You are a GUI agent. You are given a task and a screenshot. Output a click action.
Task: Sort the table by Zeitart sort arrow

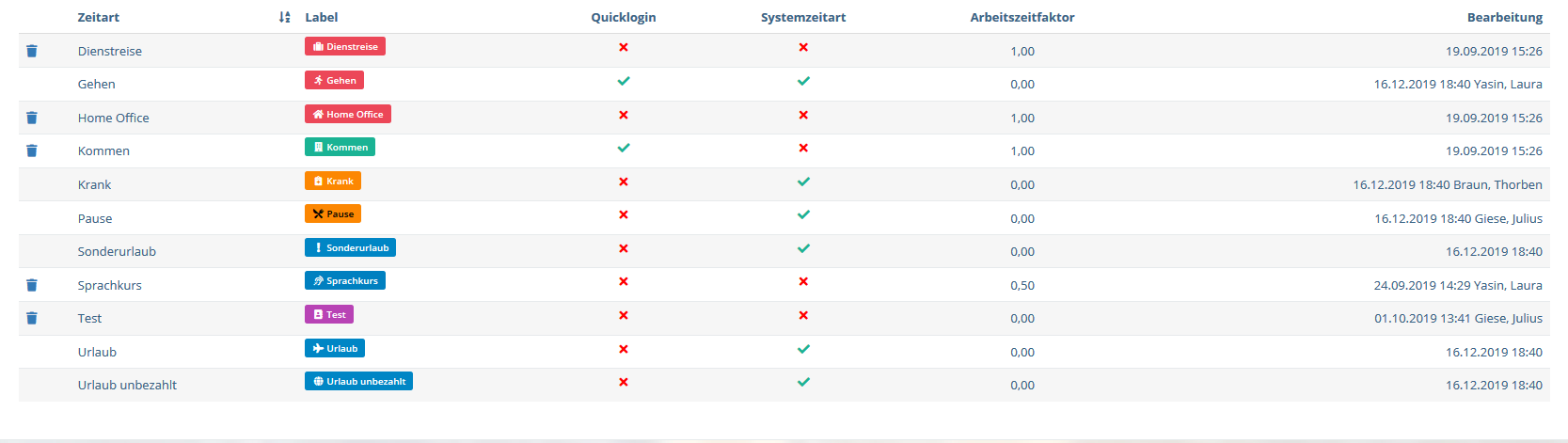(285, 17)
